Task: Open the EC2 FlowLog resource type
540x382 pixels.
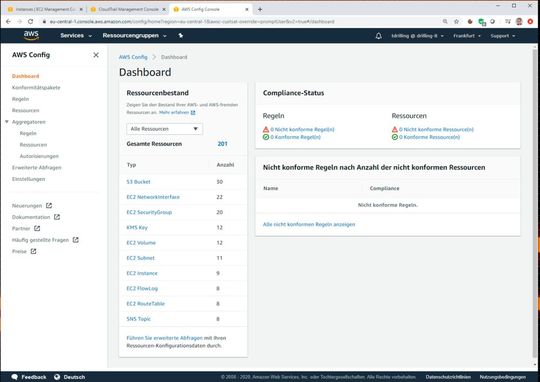Action: pyautogui.click(x=142, y=288)
